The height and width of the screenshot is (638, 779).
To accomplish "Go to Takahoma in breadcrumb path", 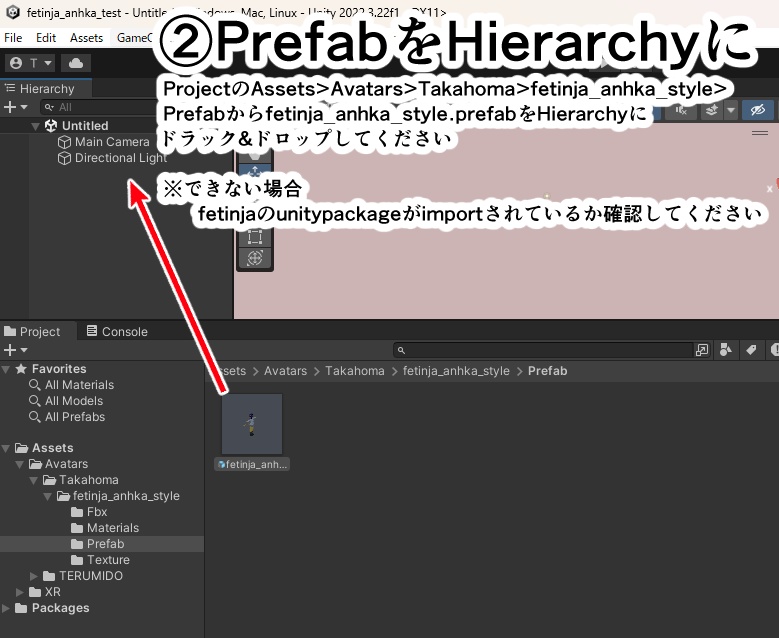I will click(x=355, y=371).
